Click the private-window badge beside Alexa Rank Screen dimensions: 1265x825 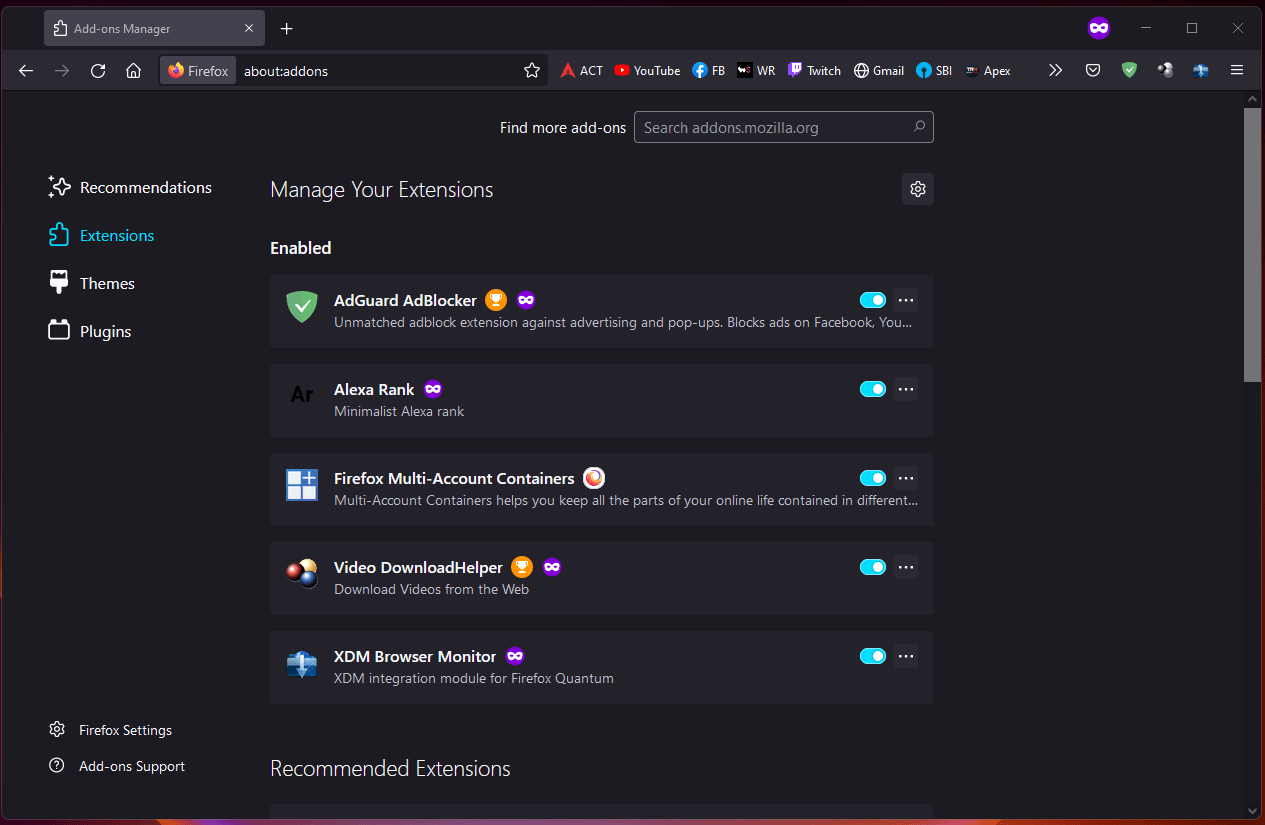coord(432,389)
